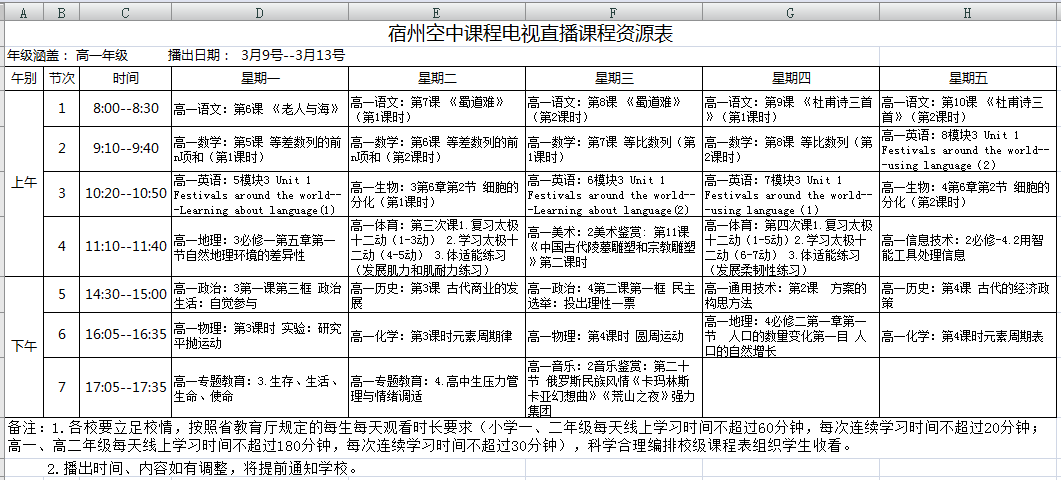Click the 下午 merged cell
1061x480 pixels.
pyautogui.click(x=23, y=347)
